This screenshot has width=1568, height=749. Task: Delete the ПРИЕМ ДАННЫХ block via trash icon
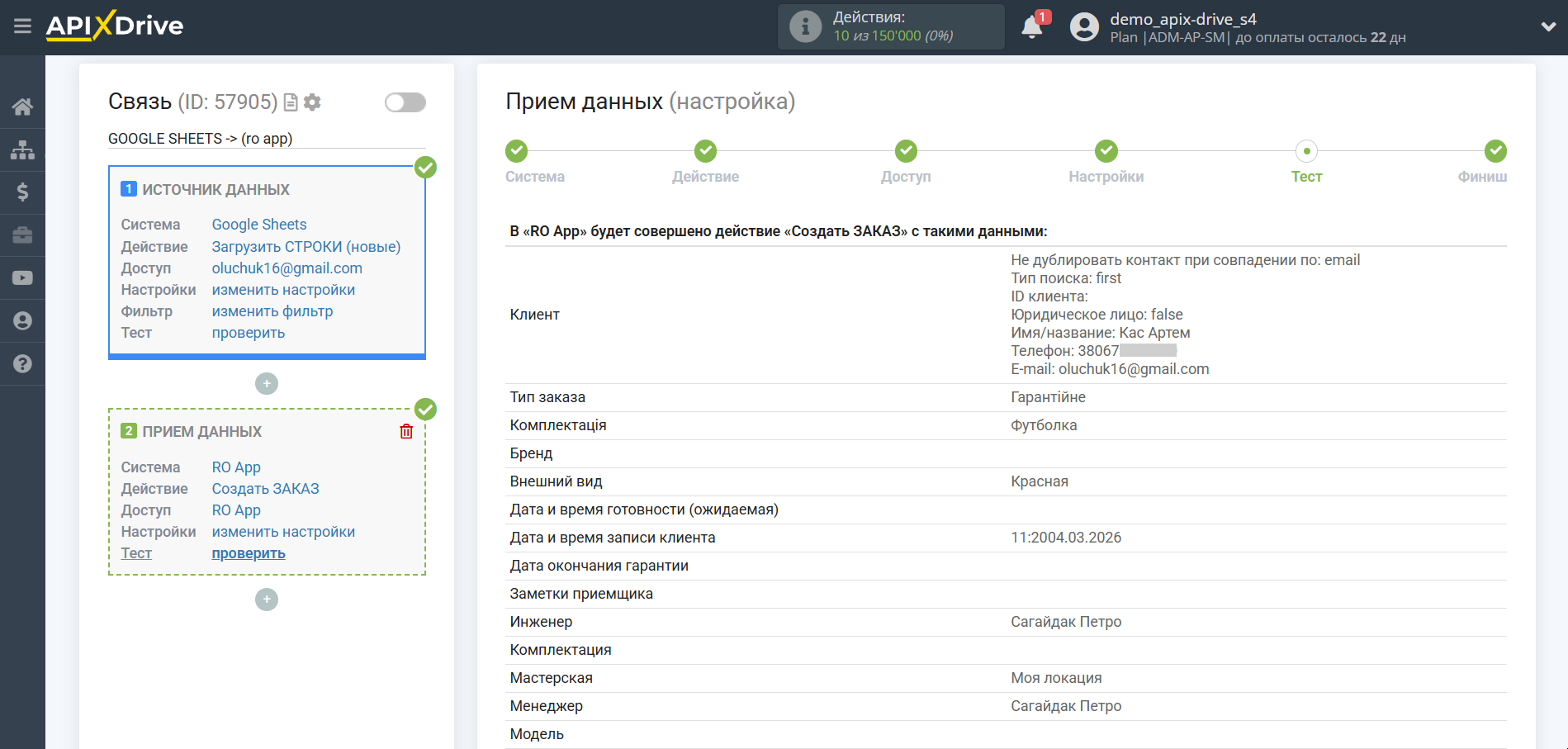point(405,430)
